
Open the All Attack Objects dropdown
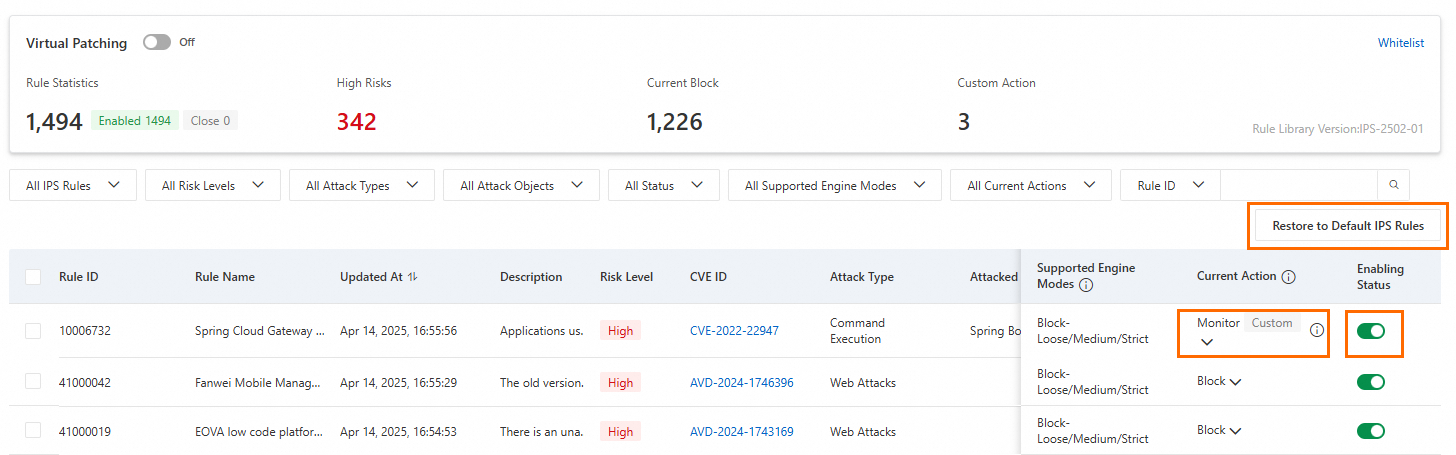[x=521, y=185]
